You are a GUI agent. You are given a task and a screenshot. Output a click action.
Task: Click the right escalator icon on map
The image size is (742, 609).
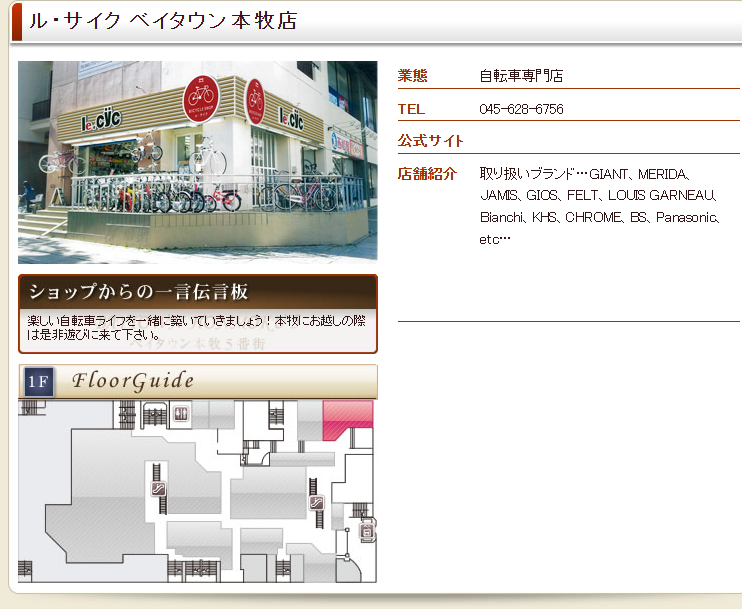(x=317, y=503)
